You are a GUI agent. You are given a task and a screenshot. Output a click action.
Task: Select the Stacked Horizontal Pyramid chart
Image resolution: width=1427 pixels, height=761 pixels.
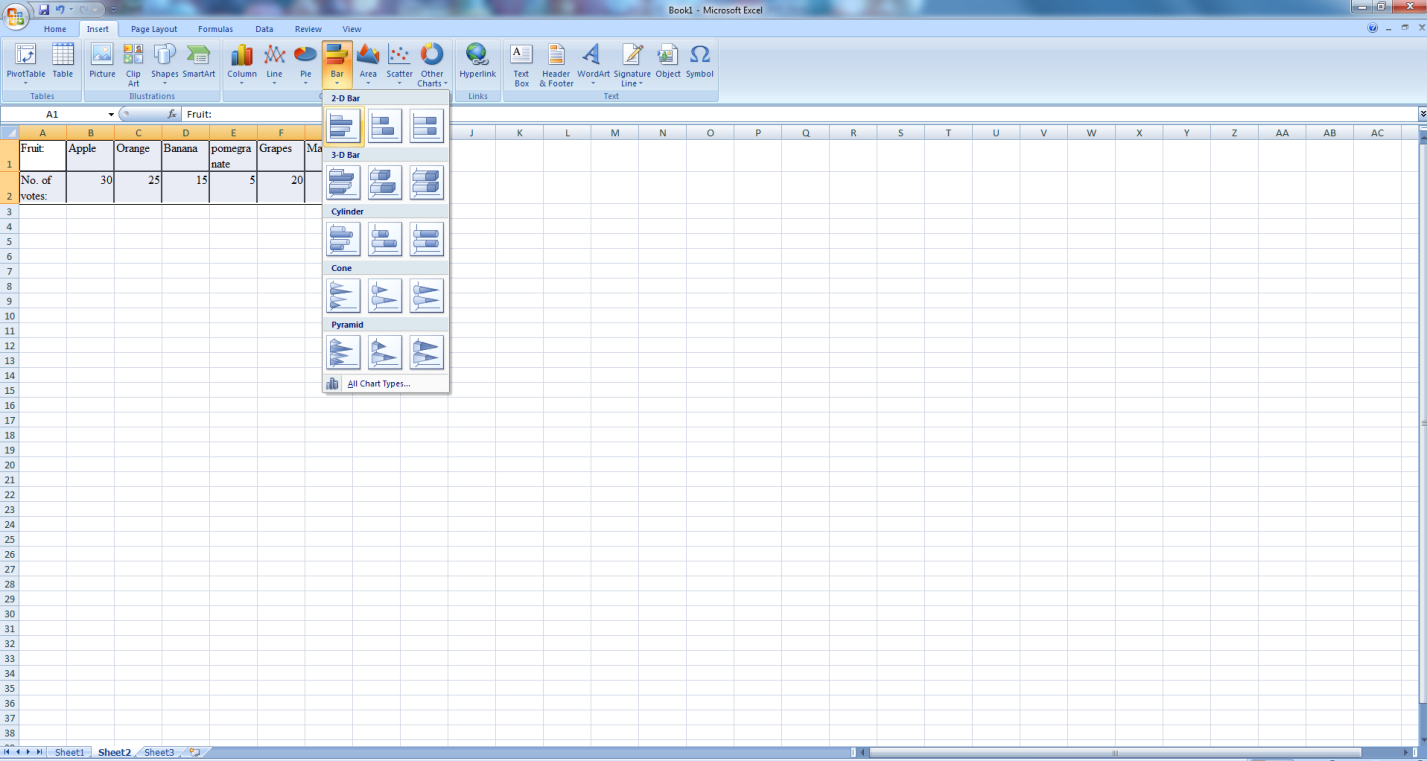pos(385,352)
